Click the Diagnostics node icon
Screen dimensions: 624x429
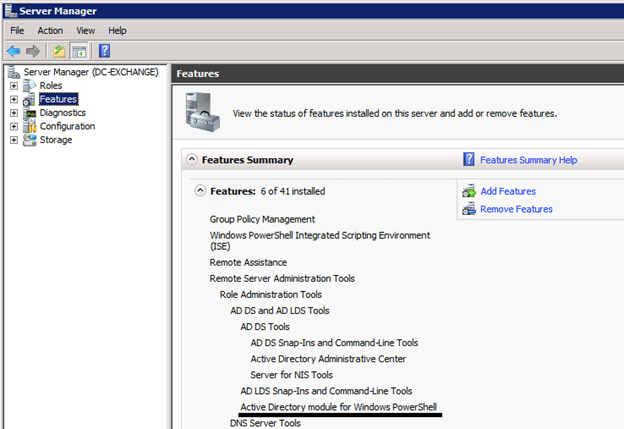tap(29, 113)
